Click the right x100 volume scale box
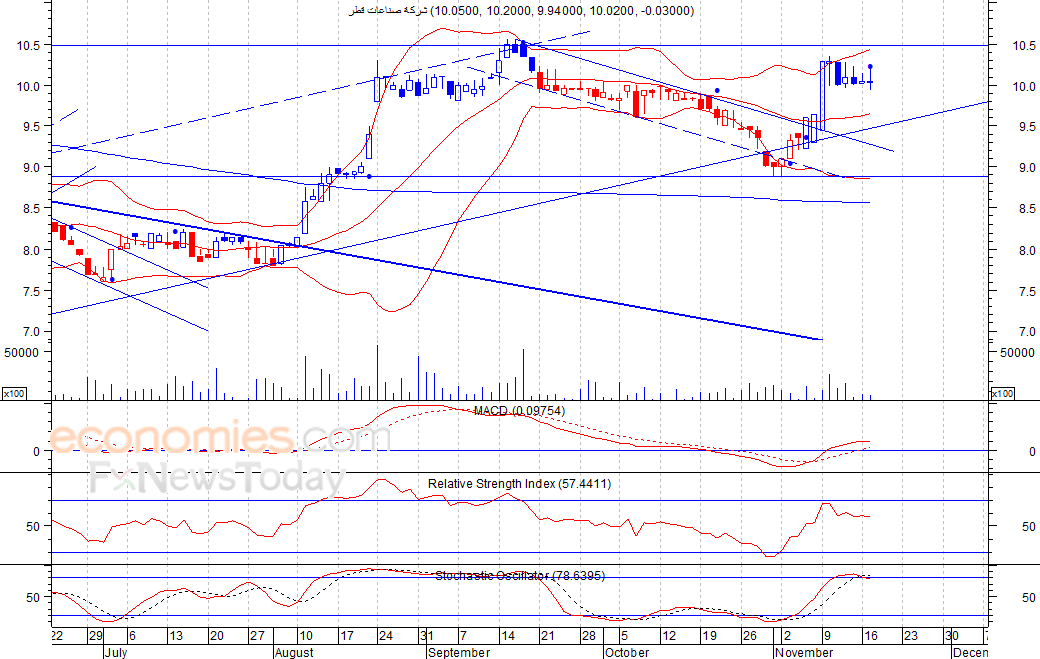Screen dimensions: 1040x659 1002,394
